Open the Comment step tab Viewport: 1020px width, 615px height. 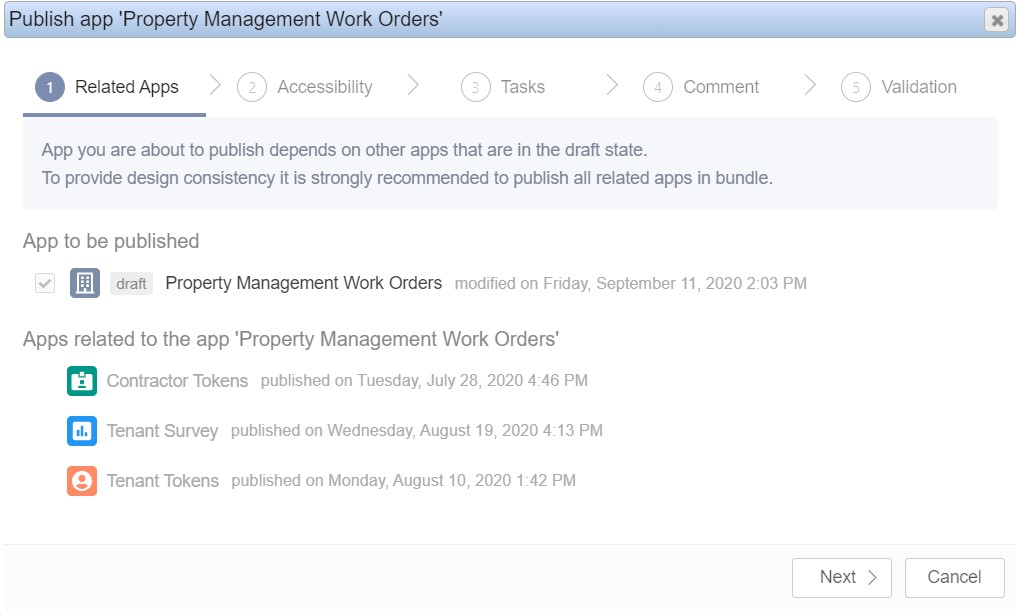[x=721, y=87]
